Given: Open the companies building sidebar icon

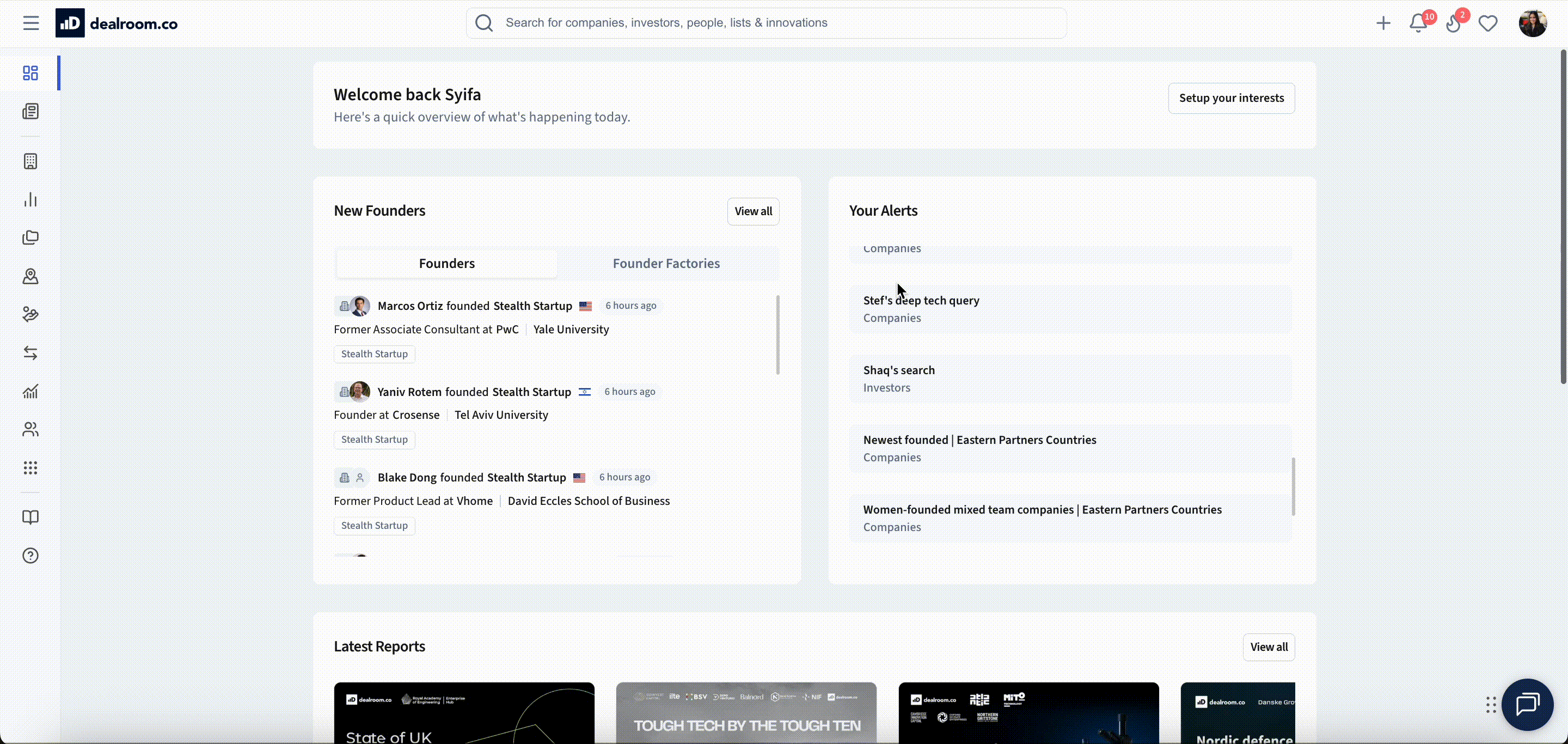Looking at the screenshot, I should coord(30,161).
